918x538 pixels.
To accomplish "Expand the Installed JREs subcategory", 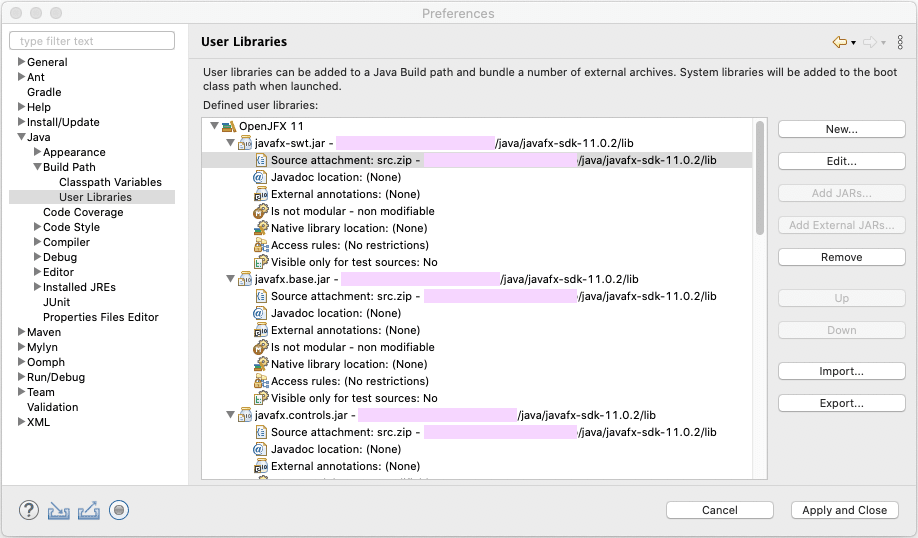I will pyautogui.click(x=37, y=286).
